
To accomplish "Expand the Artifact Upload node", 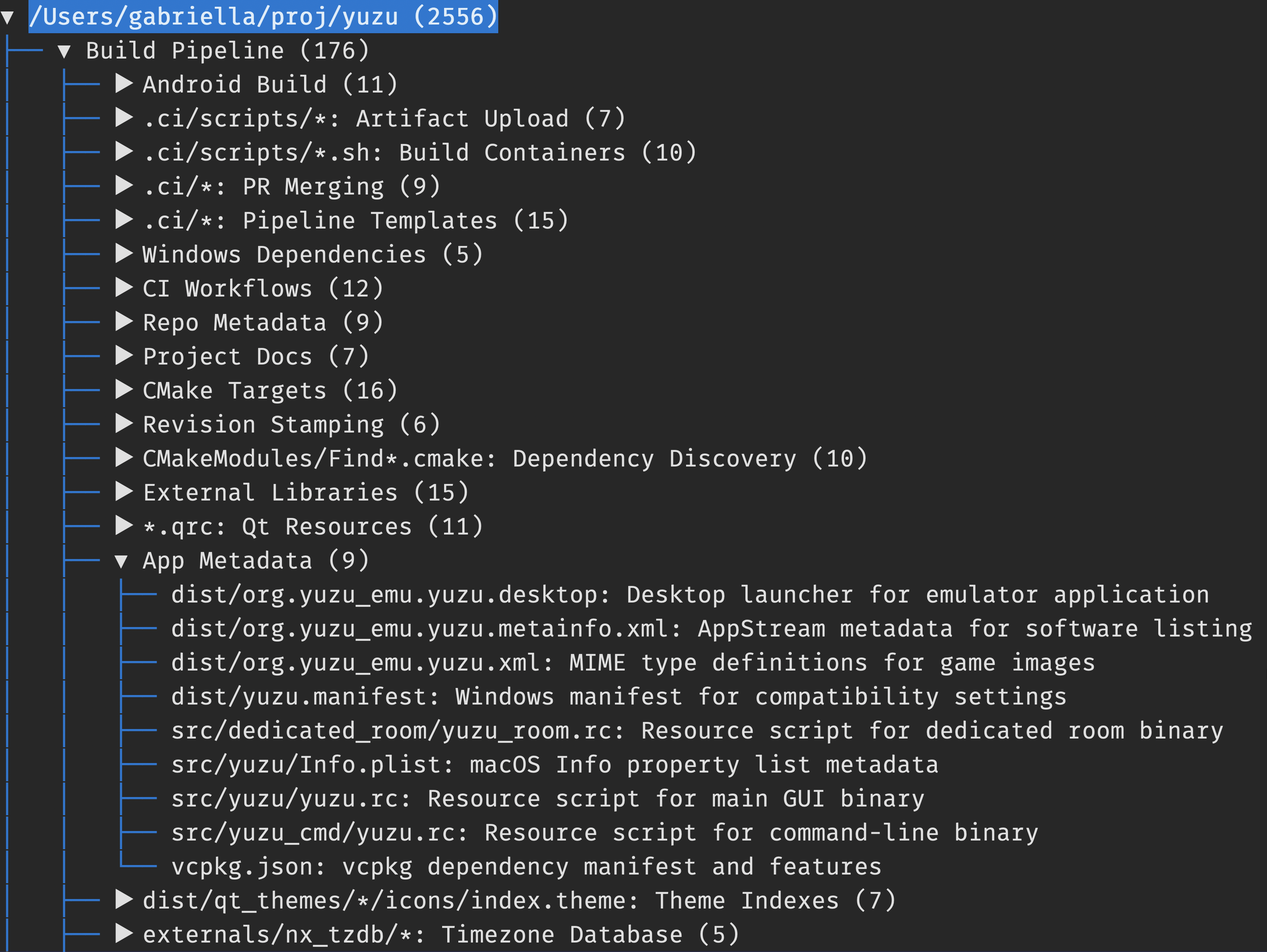I will pyautogui.click(x=124, y=117).
